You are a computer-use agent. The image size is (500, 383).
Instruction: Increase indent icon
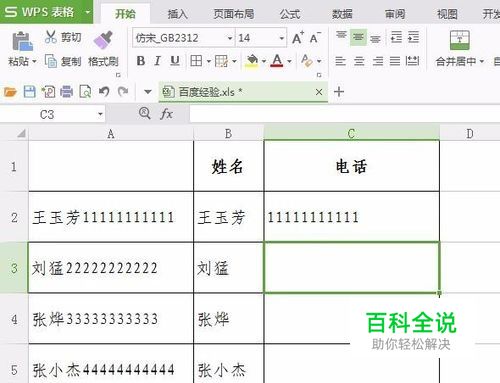pyautogui.click(x=413, y=37)
